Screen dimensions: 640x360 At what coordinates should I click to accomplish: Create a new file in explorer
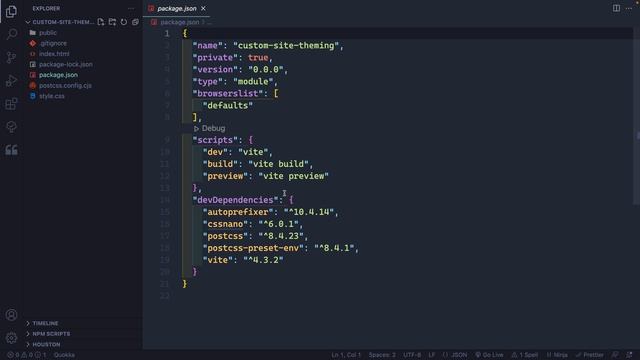tap(101, 22)
